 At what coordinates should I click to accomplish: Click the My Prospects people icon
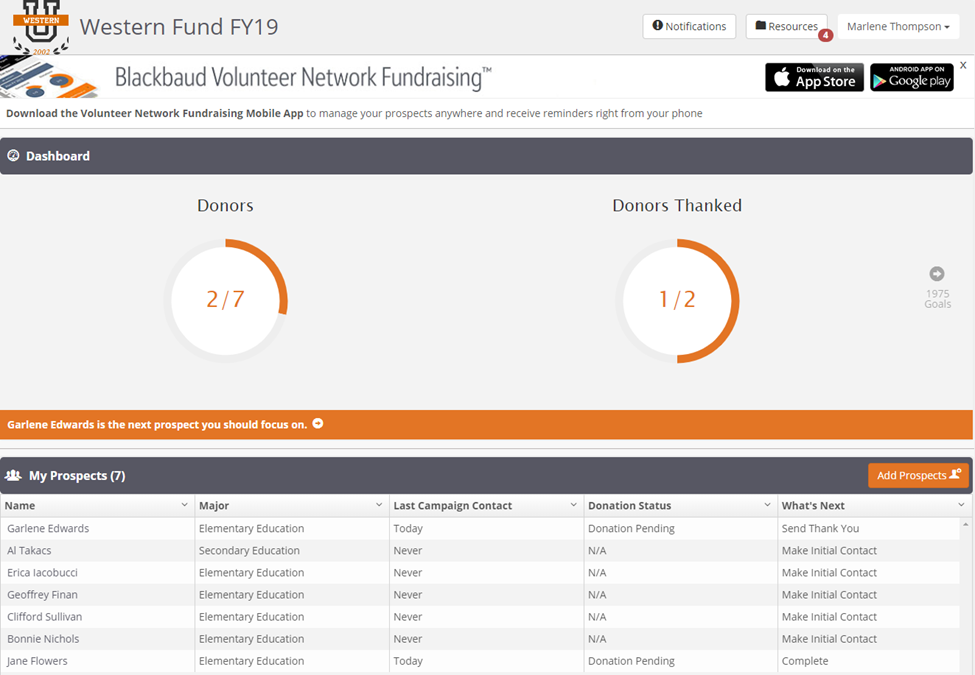(x=13, y=475)
